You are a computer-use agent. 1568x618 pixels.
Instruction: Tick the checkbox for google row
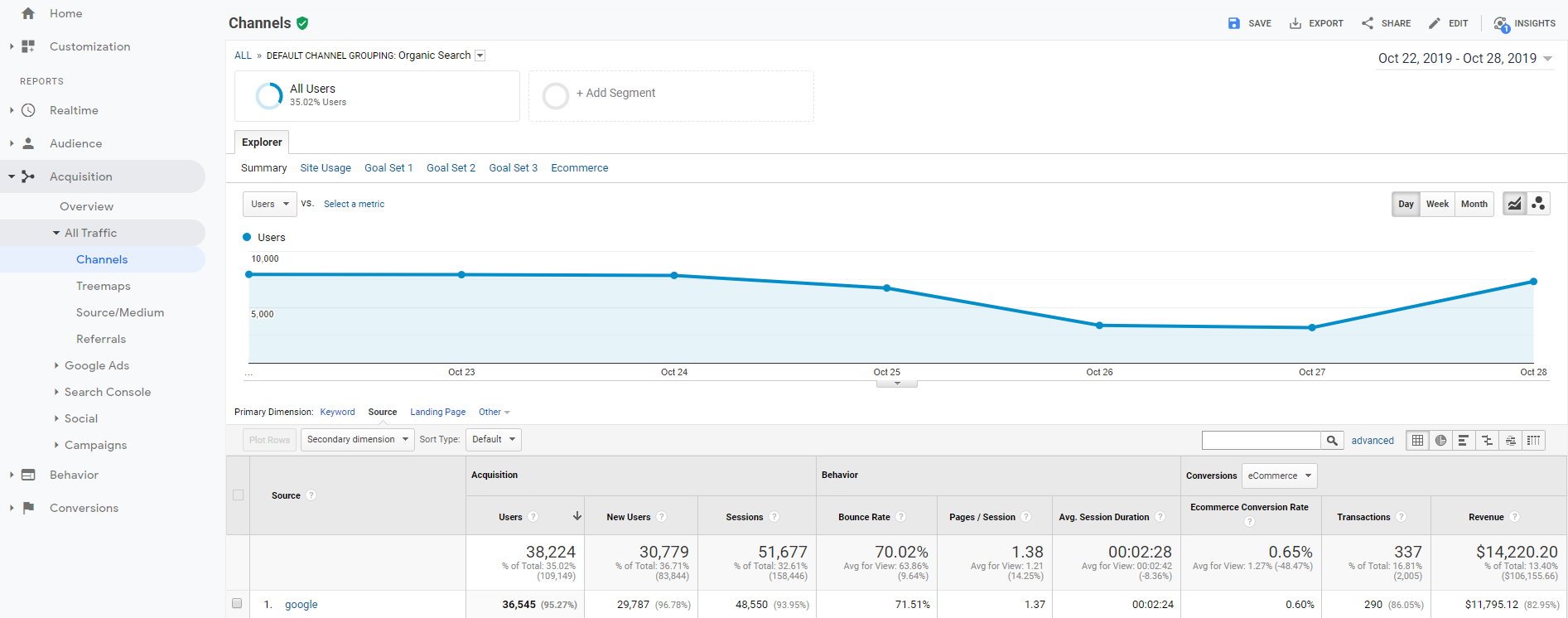coord(237,604)
